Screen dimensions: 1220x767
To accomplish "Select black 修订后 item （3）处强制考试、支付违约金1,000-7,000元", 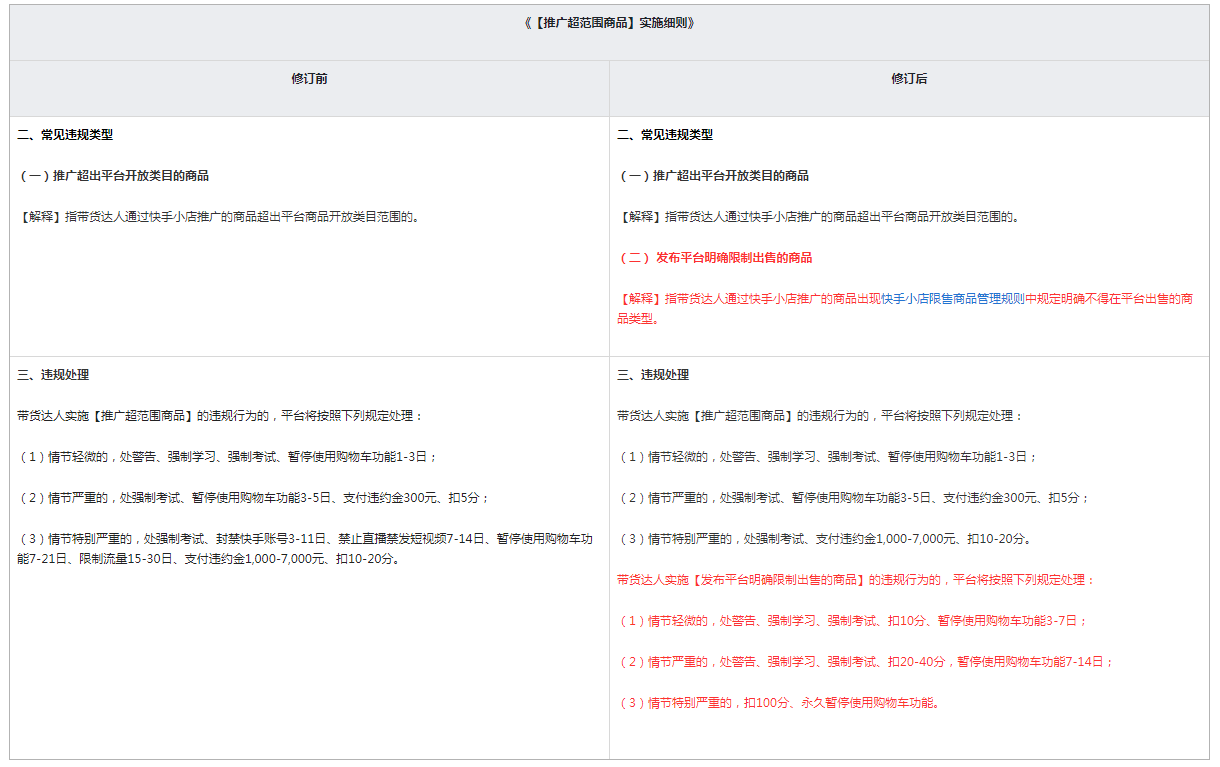I will pyautogui.click(x=824, y=539).
